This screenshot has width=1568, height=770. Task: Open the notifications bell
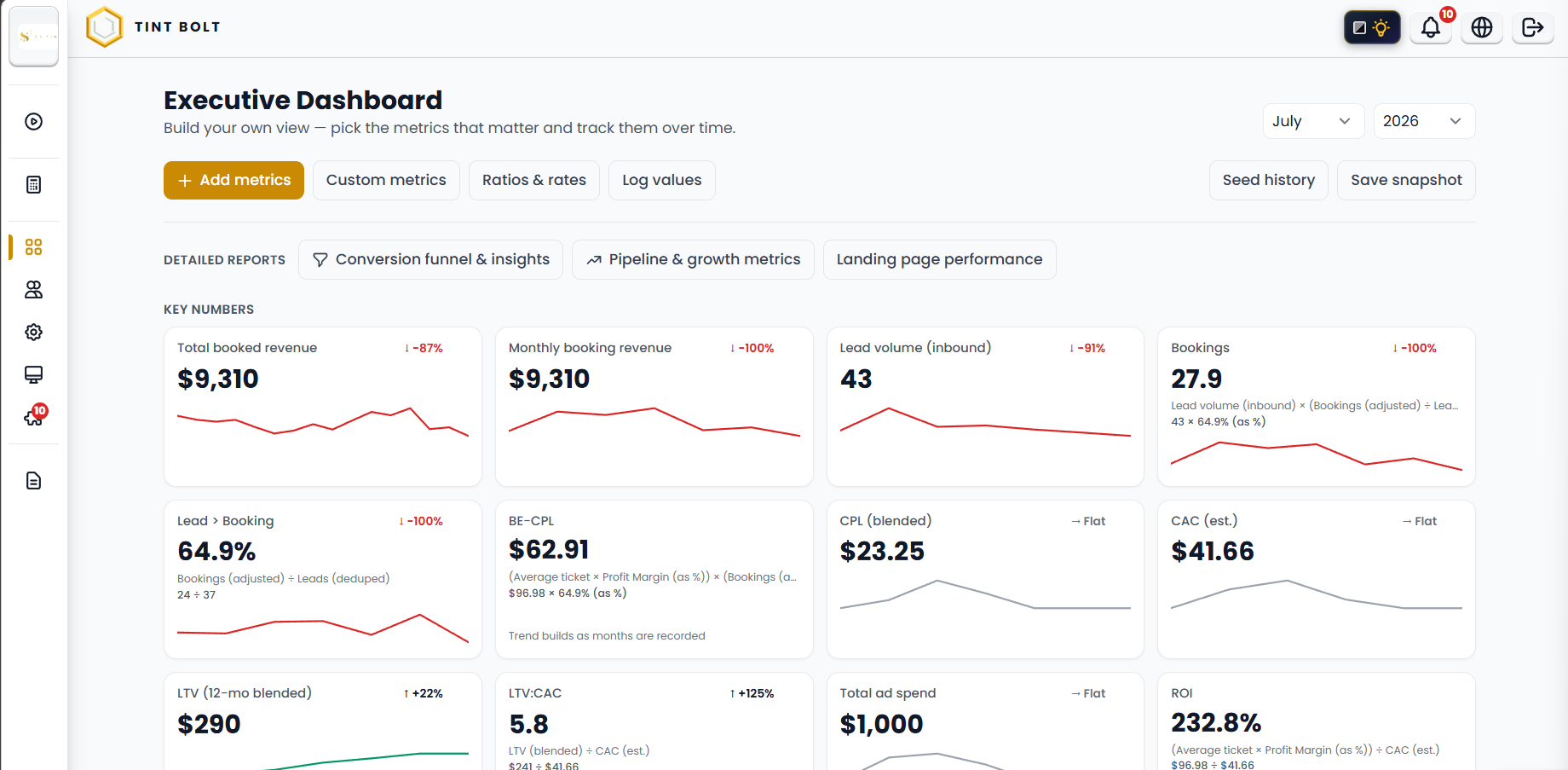[x=1431, y=27]
